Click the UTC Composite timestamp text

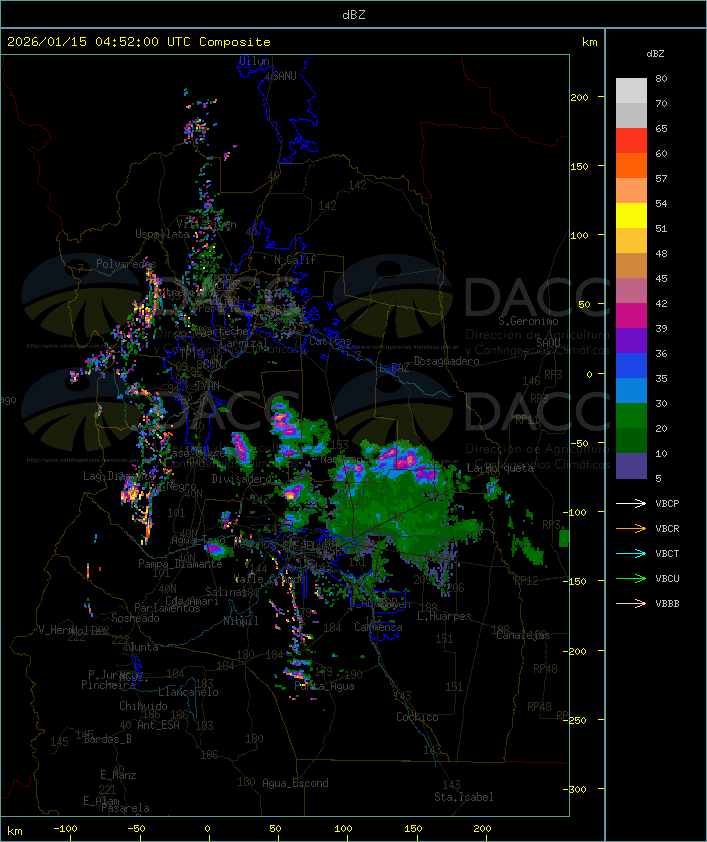pyautogui.click(x=138, y=42)
